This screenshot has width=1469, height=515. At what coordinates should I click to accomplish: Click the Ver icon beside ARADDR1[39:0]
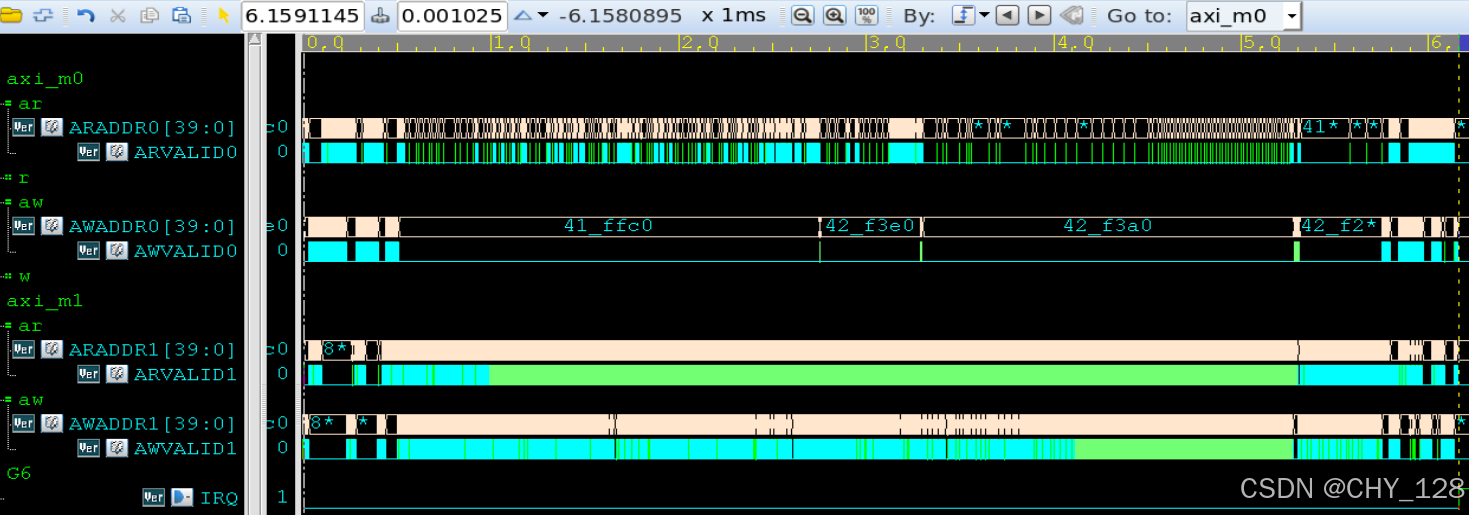23,350
